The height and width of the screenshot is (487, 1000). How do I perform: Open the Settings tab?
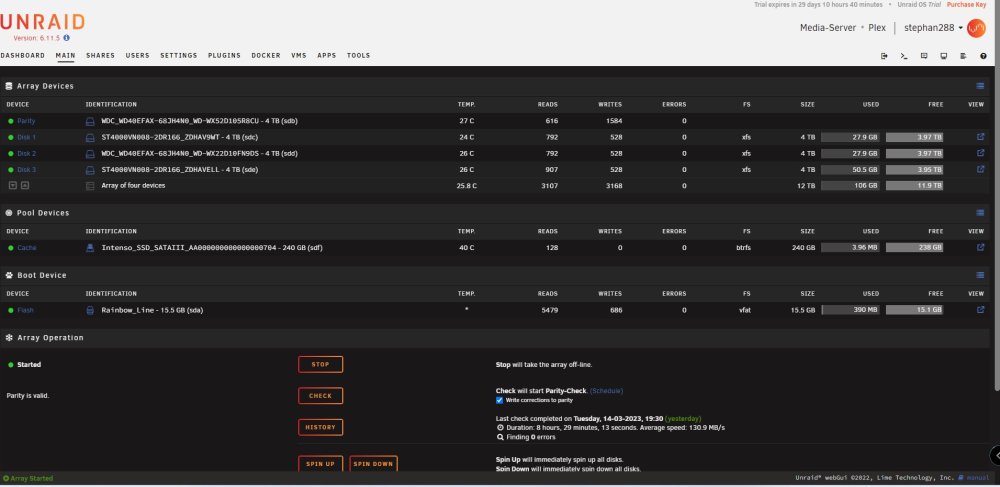click(179, 55)
